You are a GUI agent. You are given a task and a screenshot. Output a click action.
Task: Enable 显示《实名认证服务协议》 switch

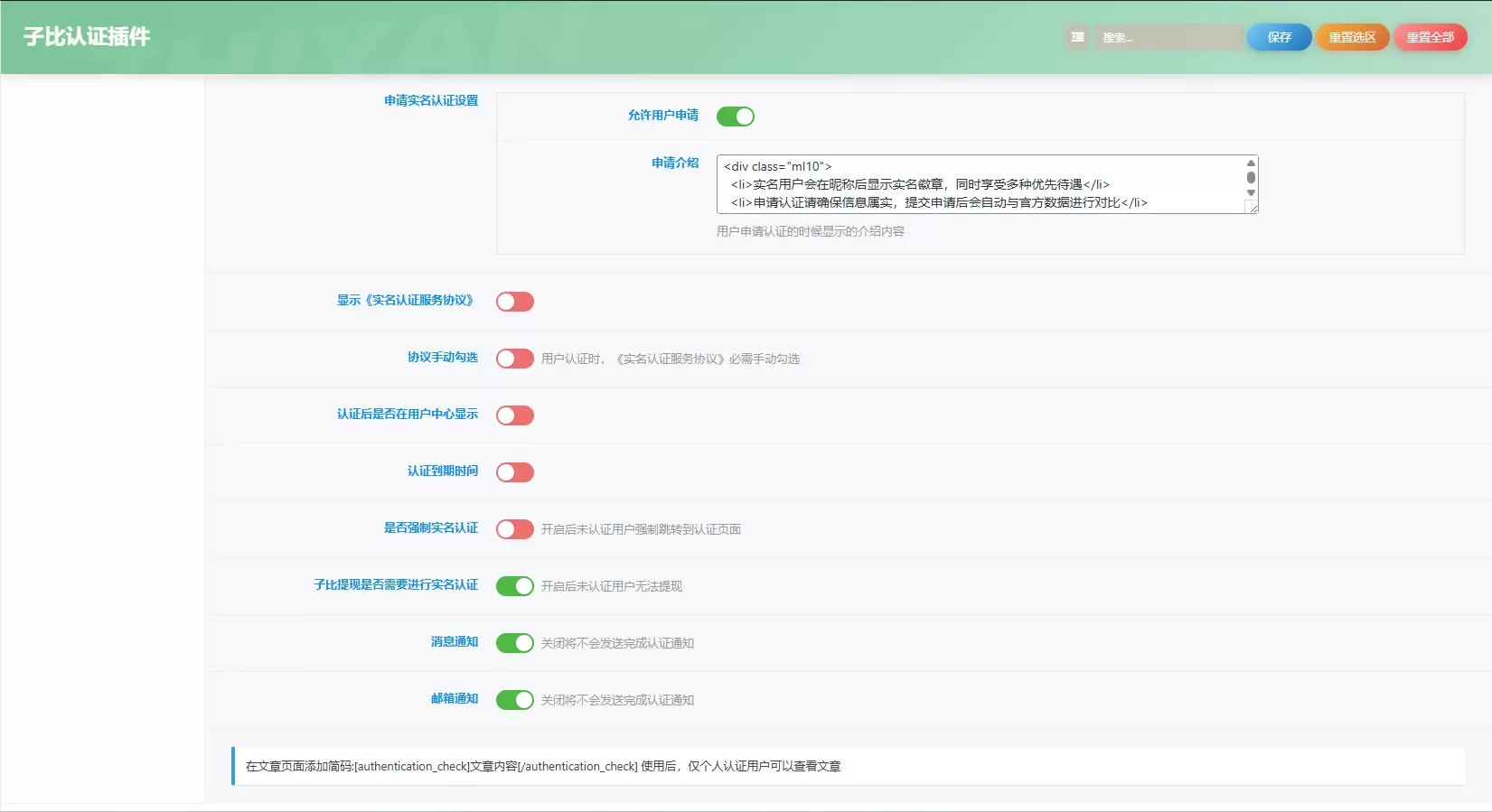pyautogui.click(x=515, y=302)
